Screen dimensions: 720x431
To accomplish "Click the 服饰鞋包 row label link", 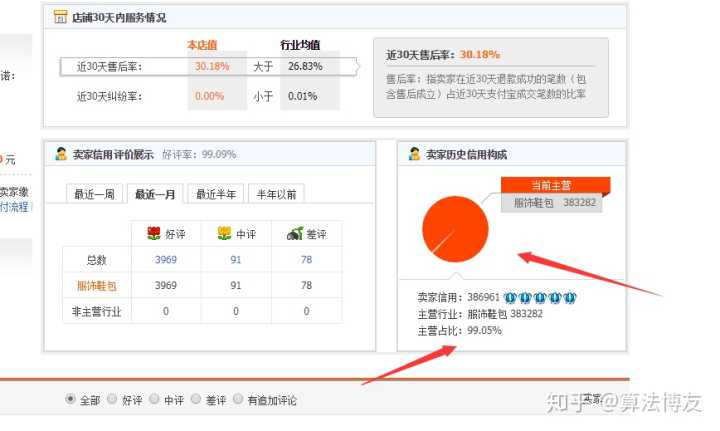I will 96,285.
